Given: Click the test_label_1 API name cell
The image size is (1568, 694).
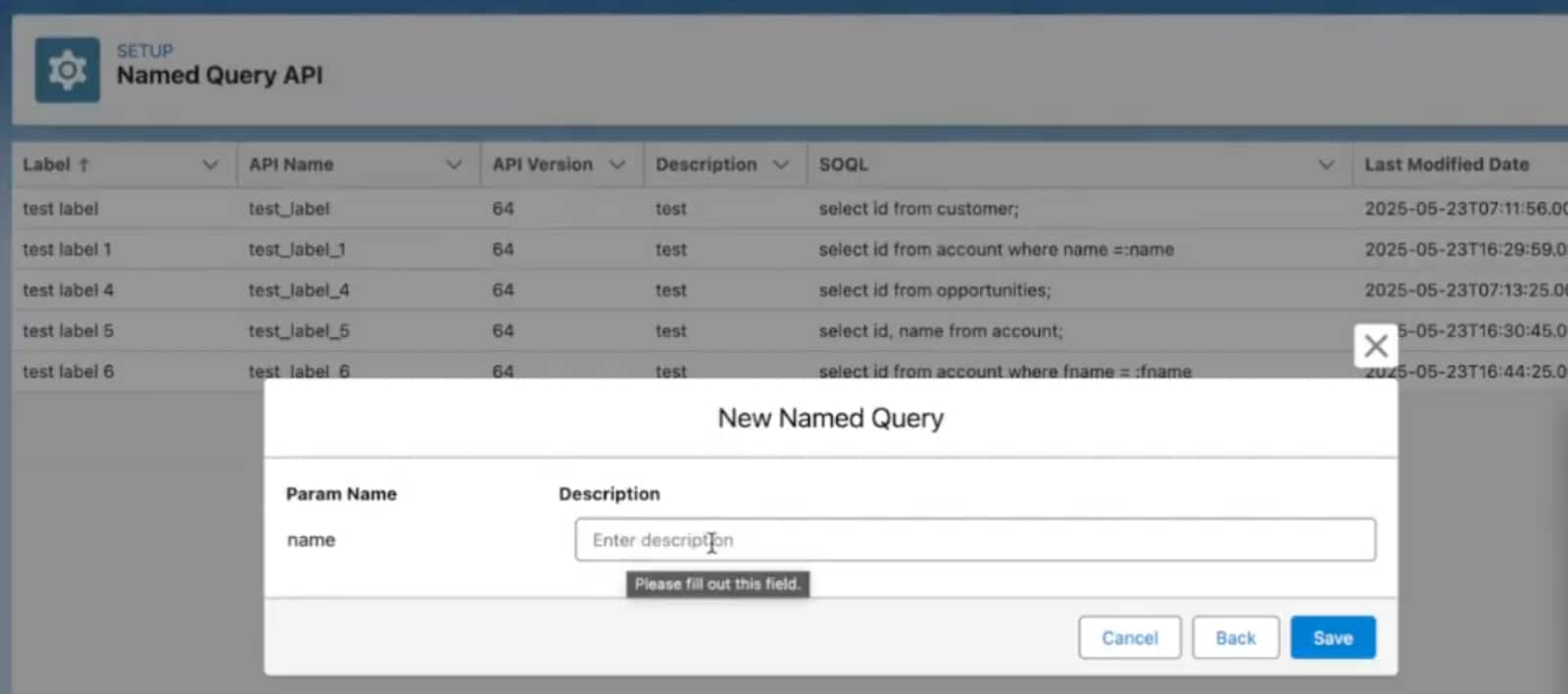Looking at the screenshot, I should pos(296,250).
